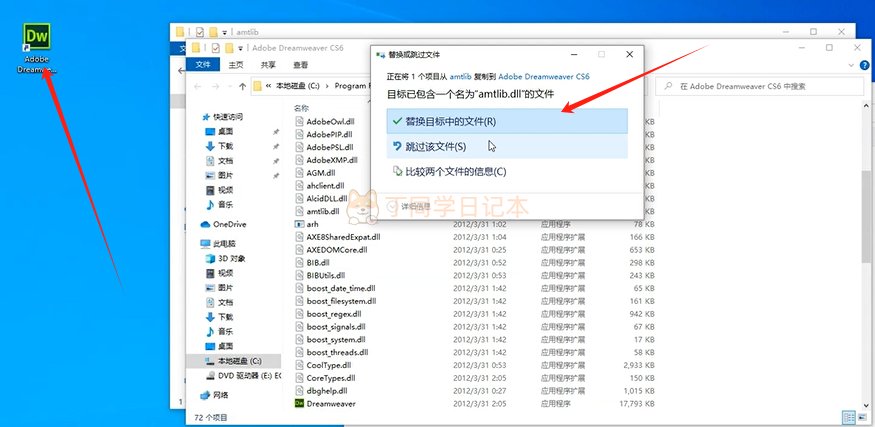Switch to details view icon in status bar
The image size is (875, 427).
(849, 418)
